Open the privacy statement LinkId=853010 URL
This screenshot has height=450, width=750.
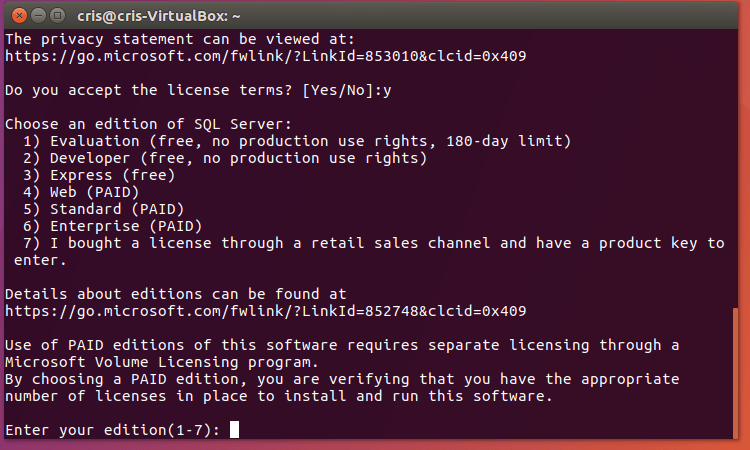click(x=265, y=55)
